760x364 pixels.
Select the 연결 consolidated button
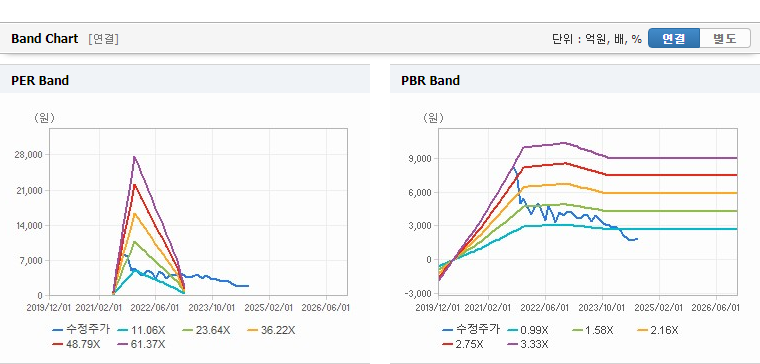point(674,38)
